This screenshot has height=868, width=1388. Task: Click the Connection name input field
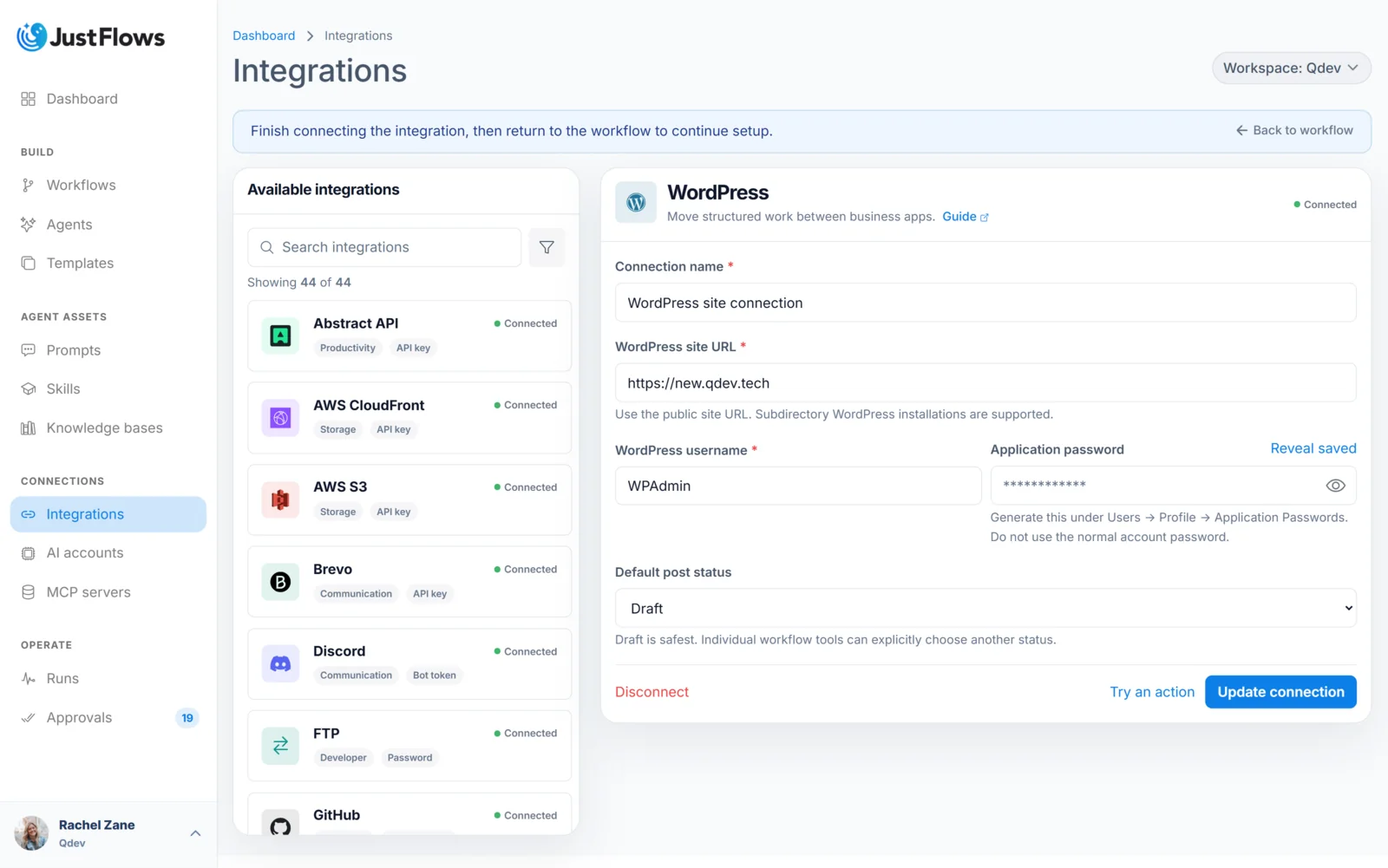pos(985,303)
